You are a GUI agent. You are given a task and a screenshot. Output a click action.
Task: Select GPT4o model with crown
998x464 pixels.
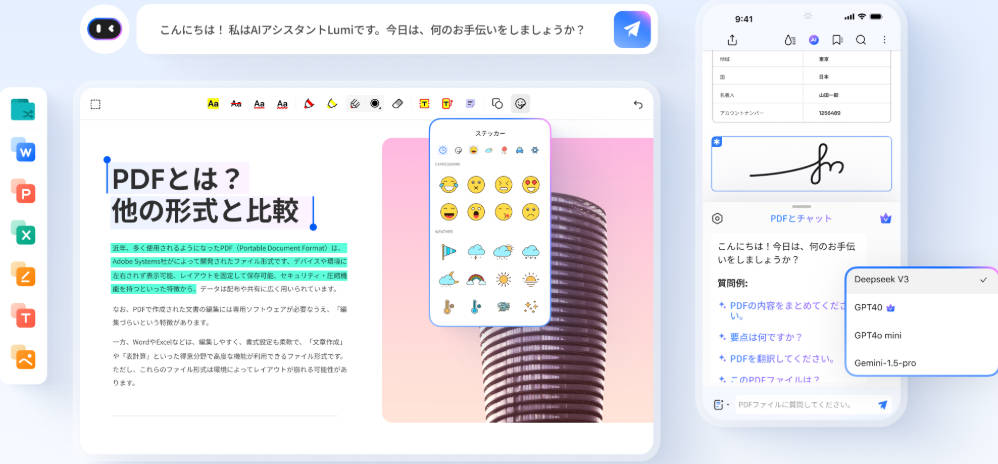921,307
